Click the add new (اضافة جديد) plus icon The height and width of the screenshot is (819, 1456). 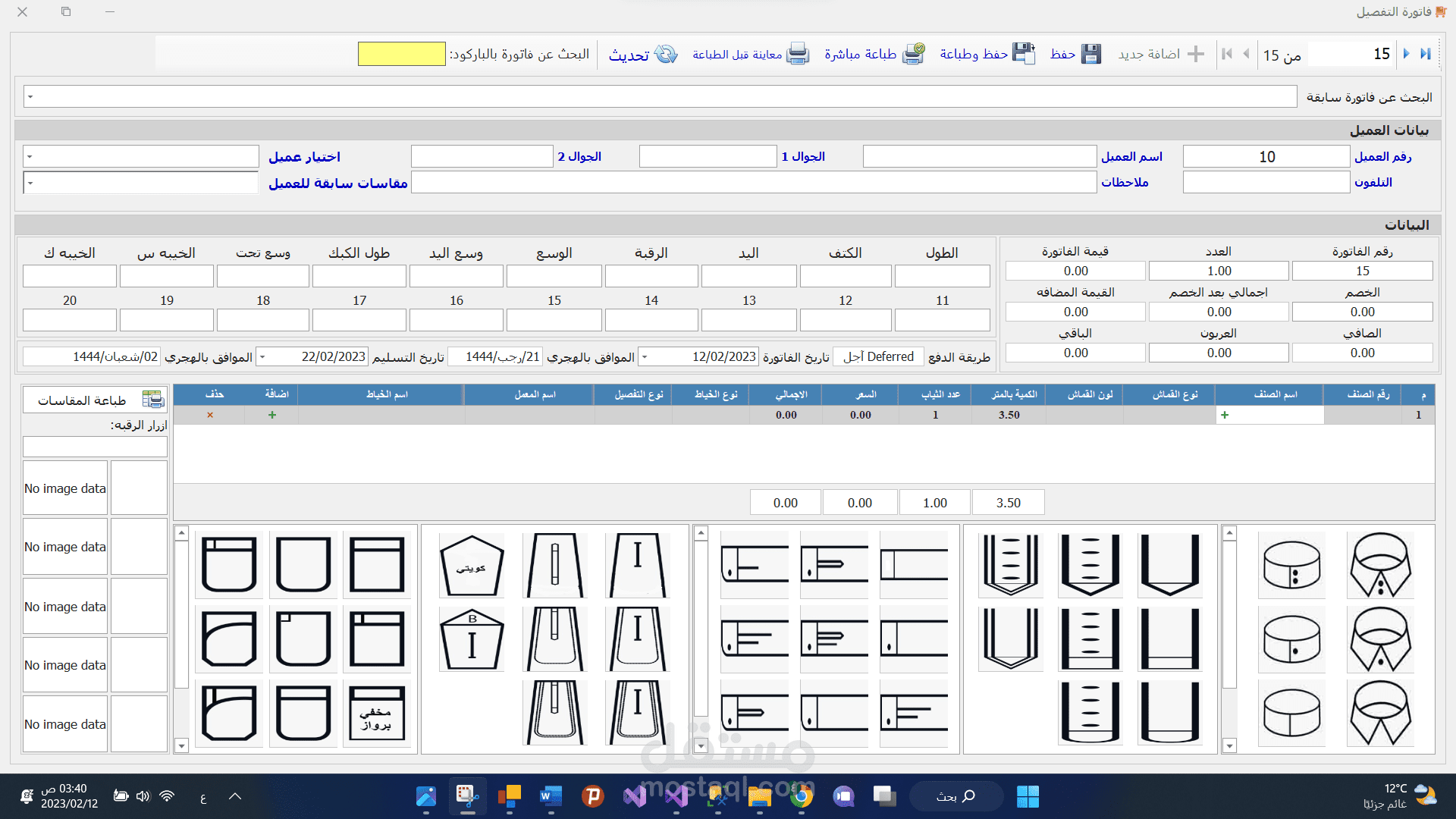click(x=1196, y=54)
